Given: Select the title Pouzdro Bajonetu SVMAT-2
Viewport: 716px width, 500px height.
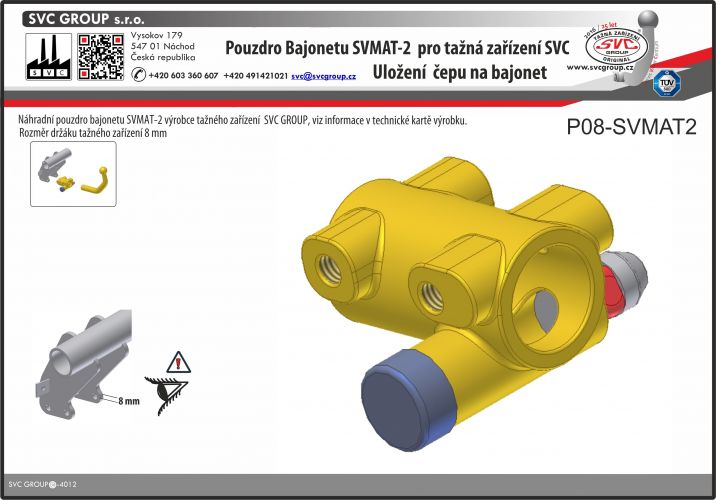Looking at the screenshot, I should point(318,48).
